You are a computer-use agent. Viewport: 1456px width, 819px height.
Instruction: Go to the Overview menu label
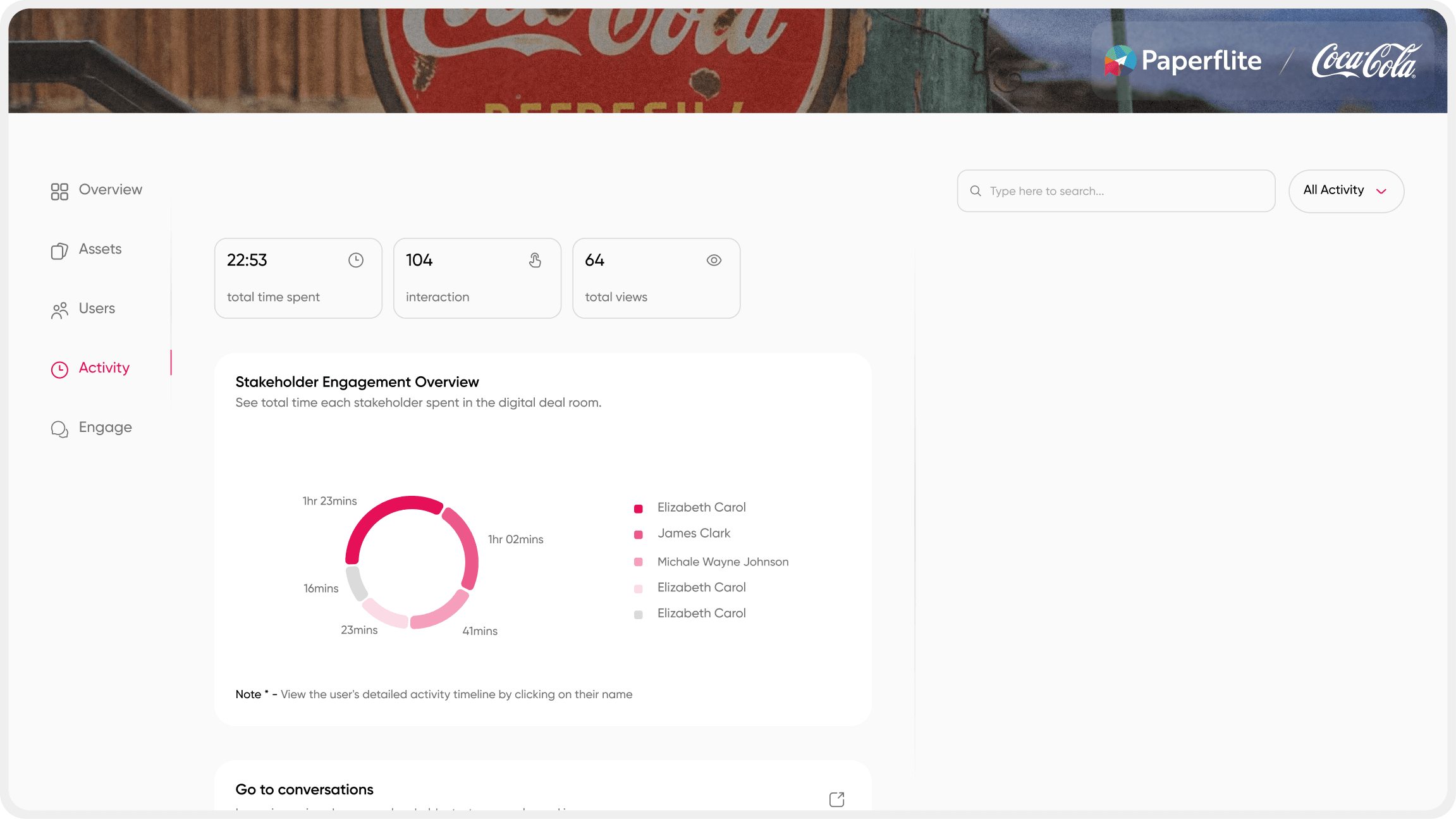[x=111, y=189]
